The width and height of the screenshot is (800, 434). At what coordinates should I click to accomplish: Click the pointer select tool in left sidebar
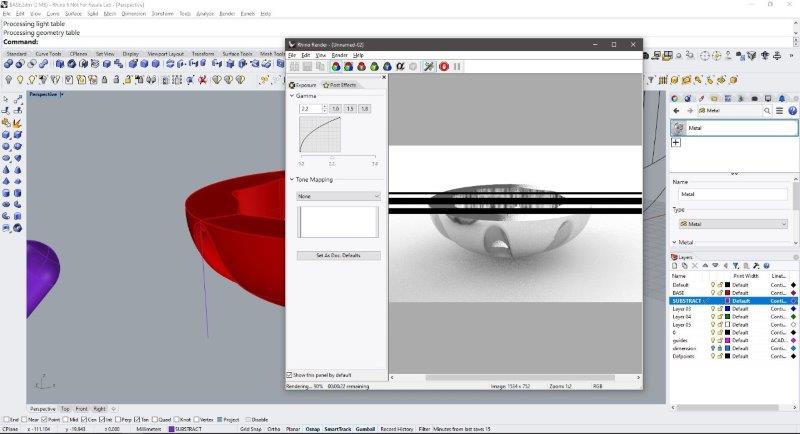coord(6,99)
